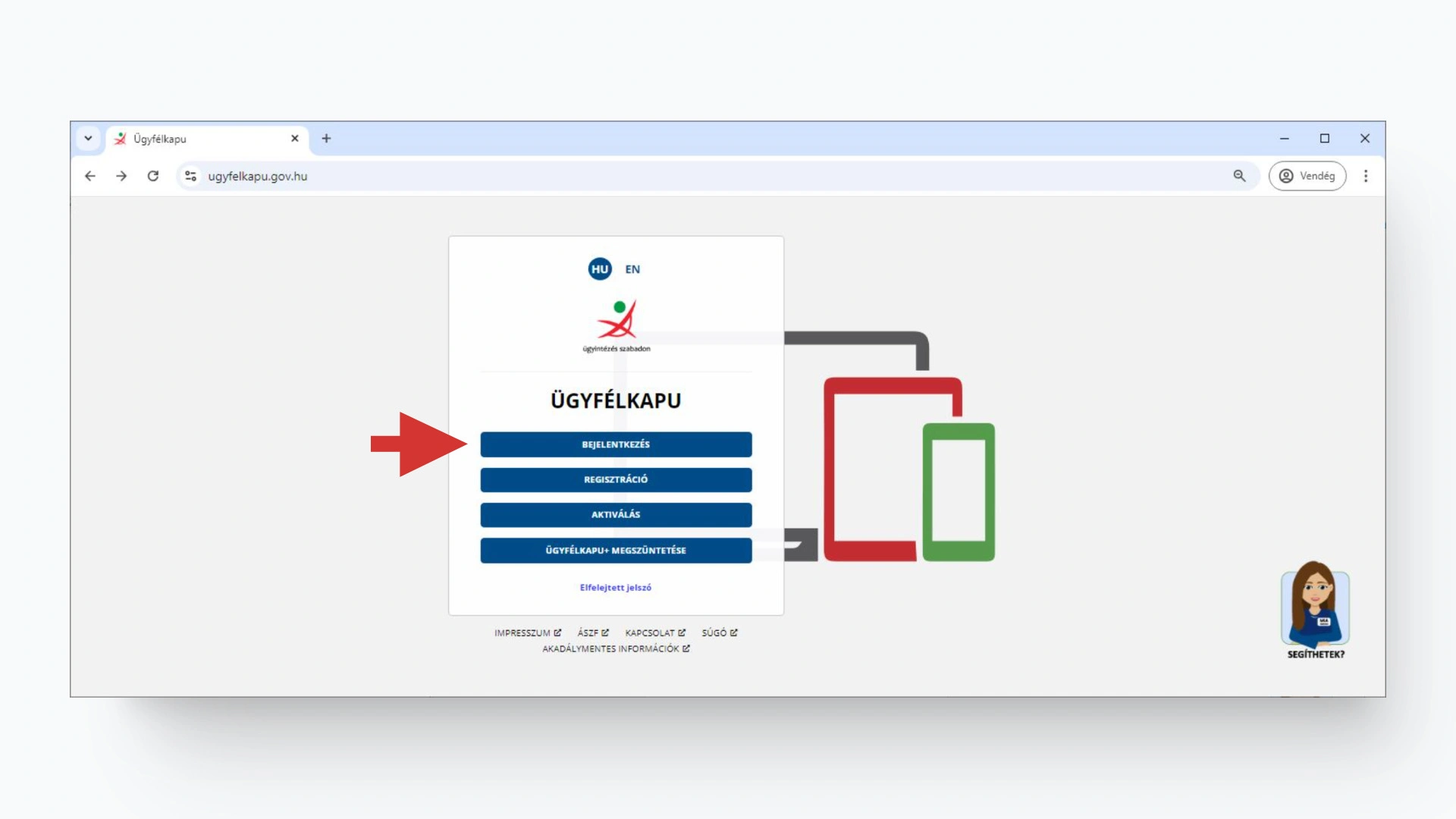Open the Chrome three-dot menu

[x=1365, y=176]
